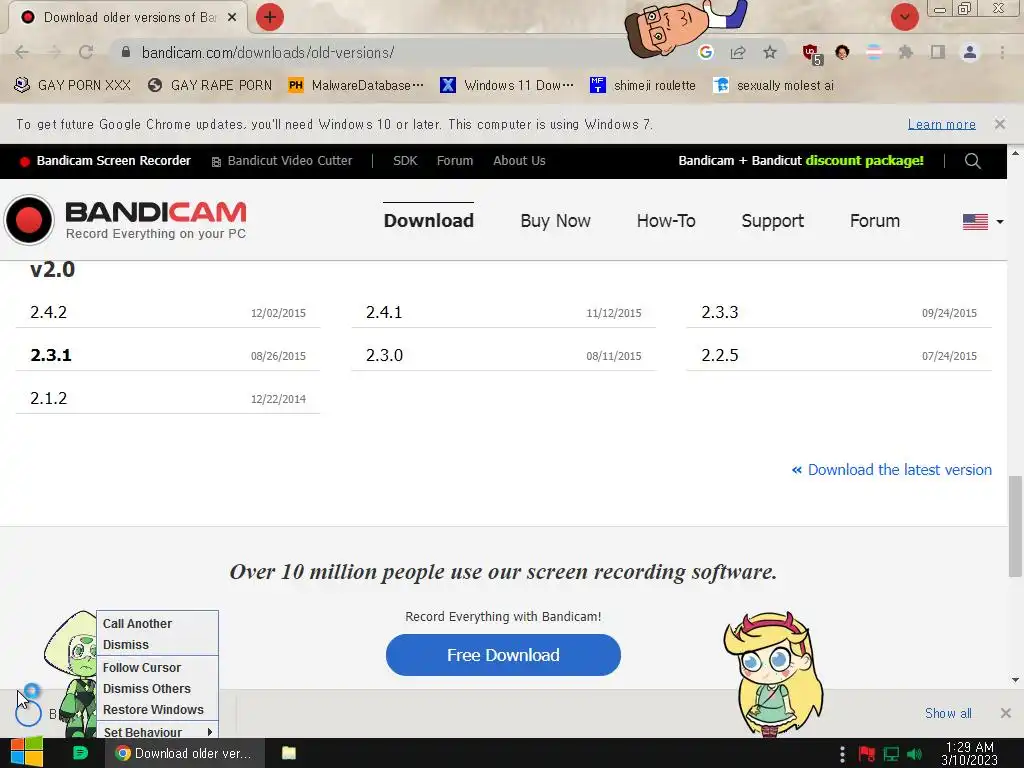Viewport: 1024px width, 768px height.
Task: Open the Extensions puzzle piece menu
Action: coord(906,52)
